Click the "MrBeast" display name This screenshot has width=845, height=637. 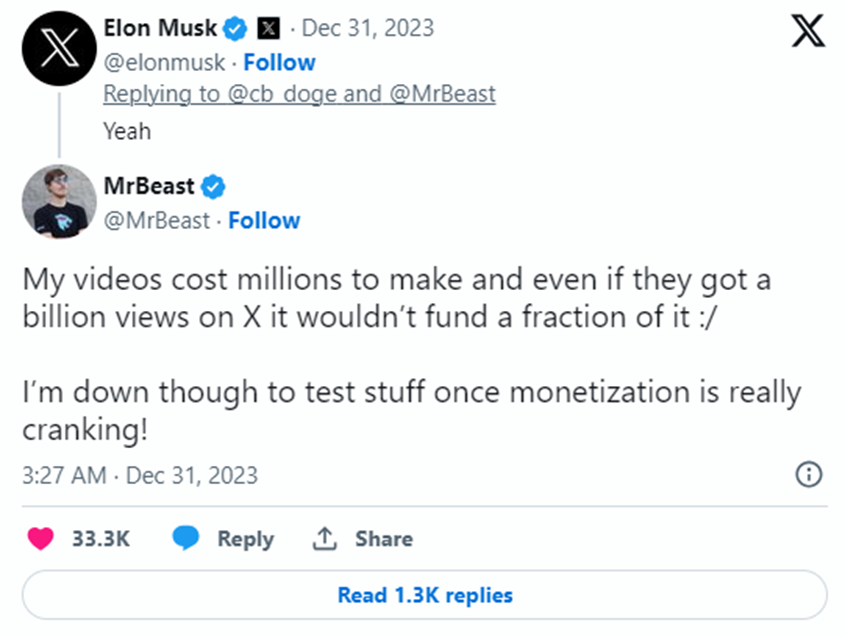point(149,186)
